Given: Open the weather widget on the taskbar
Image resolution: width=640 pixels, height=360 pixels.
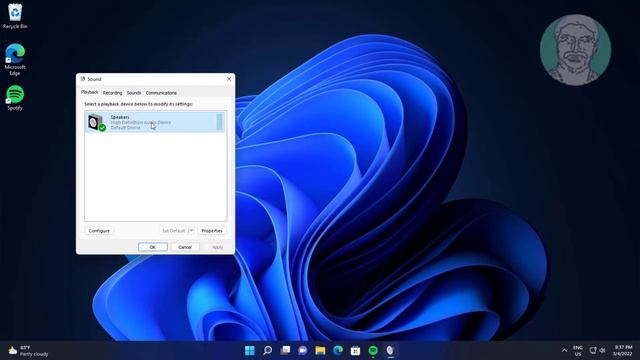Looking at the screenshot, I should coord(29,351).
